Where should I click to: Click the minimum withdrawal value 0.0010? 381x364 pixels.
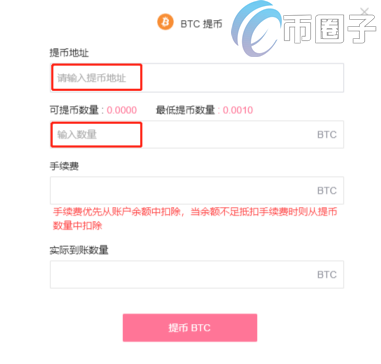coord(238,110)
